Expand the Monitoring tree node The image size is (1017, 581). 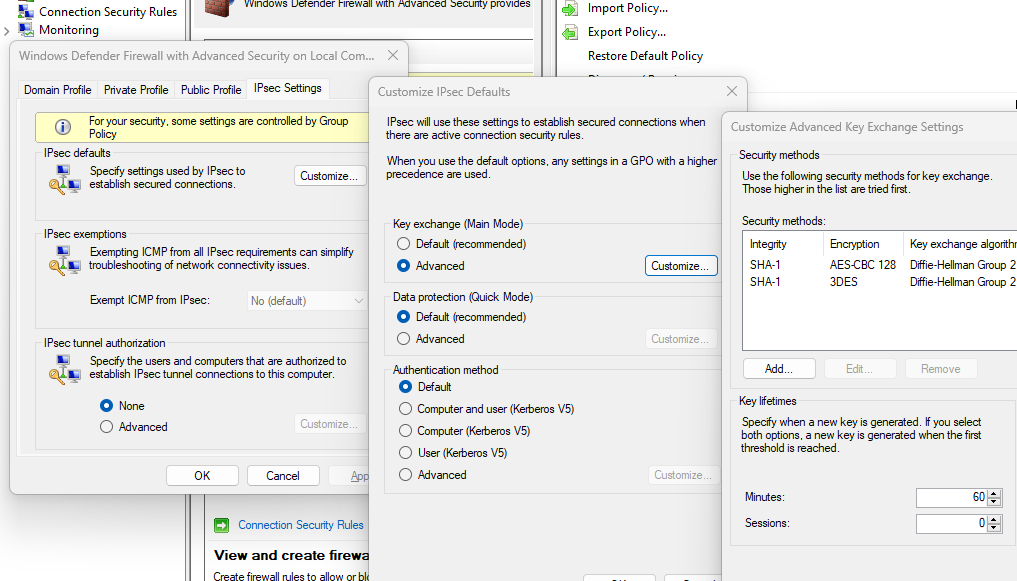click(6, 30)
